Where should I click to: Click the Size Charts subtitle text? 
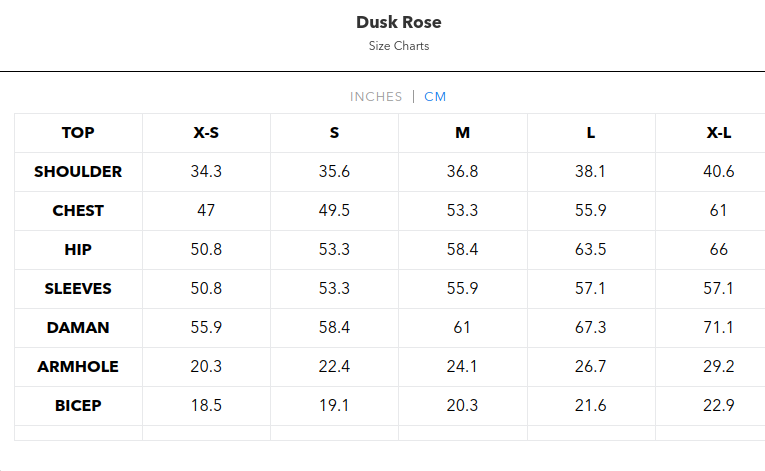[x=398, y=46]
